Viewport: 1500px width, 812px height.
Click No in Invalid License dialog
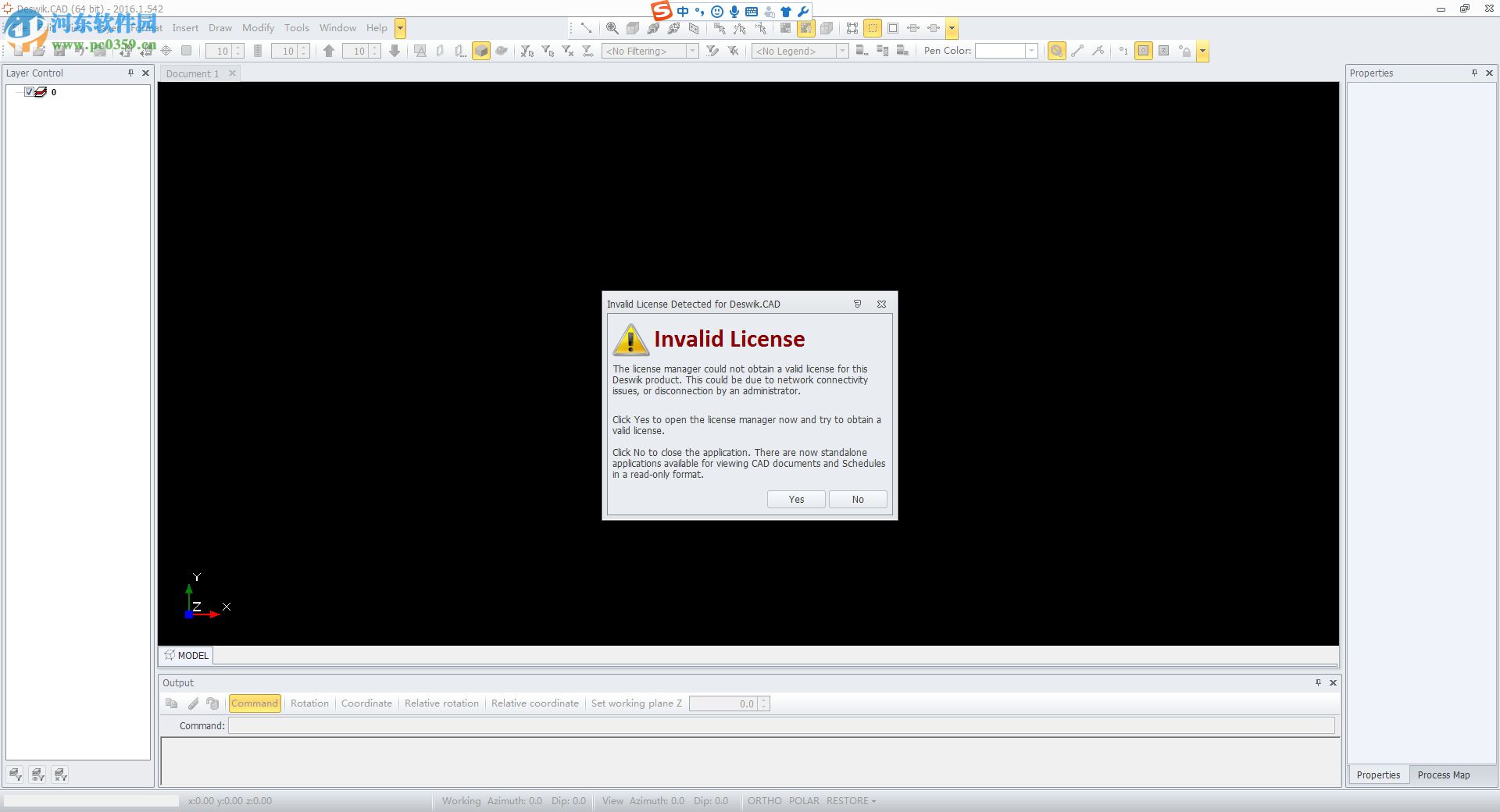[858, 500]
